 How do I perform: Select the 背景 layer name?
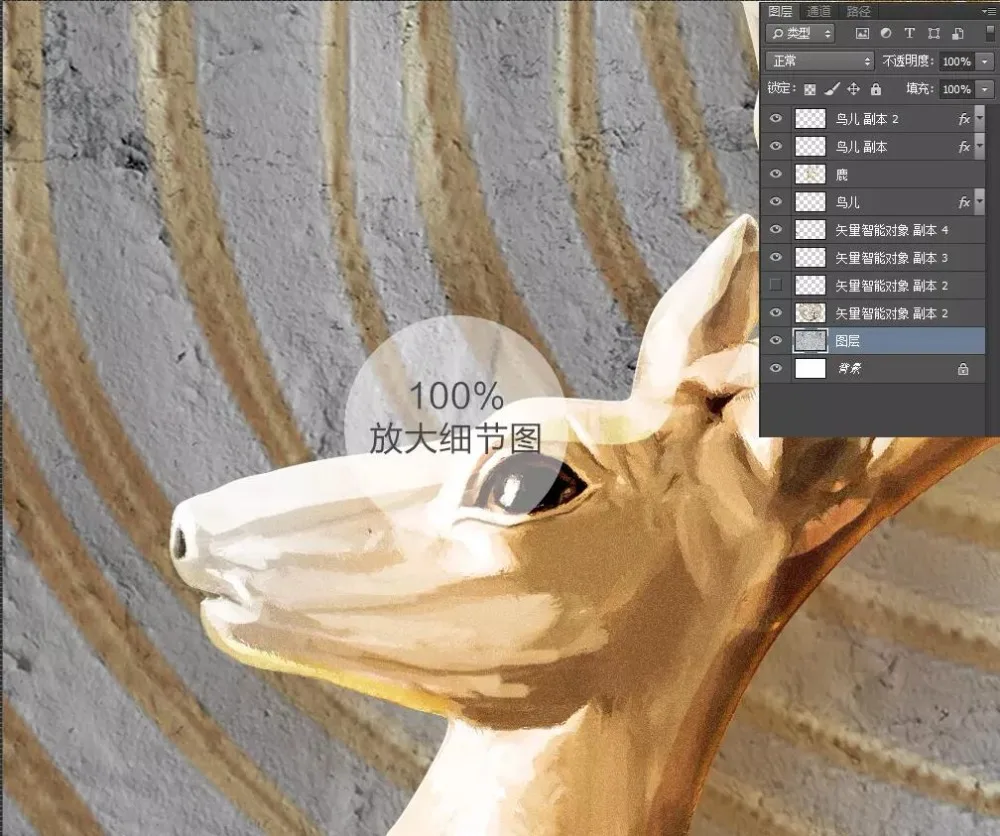(x=849, y=369)
